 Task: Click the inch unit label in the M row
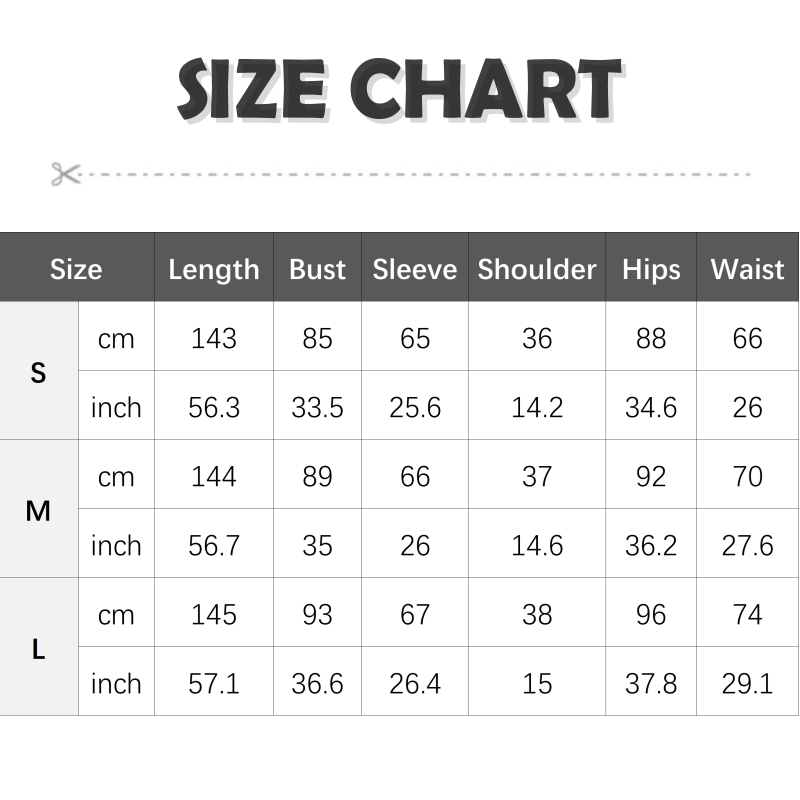[116, 545]
